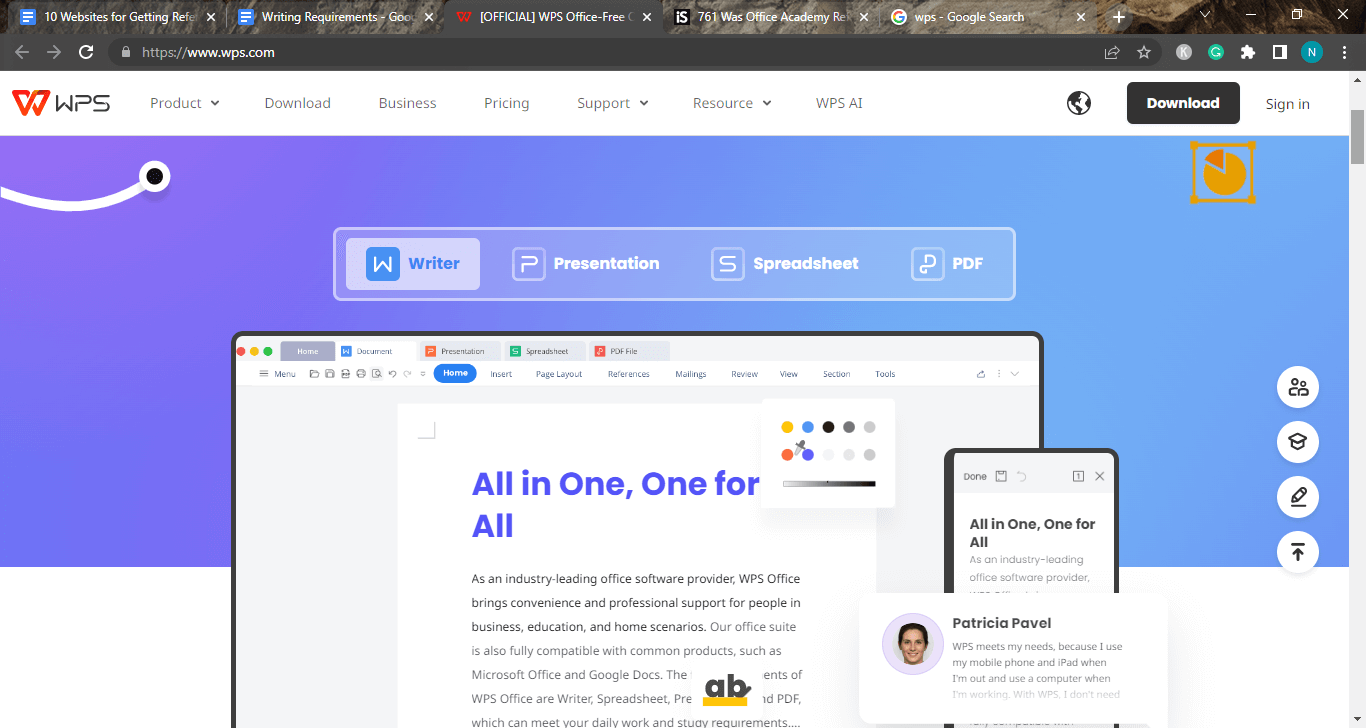This screenshot has height=728, width=1366.
Task: Click the back-to-top arrow floating button
Action: 1298,552
